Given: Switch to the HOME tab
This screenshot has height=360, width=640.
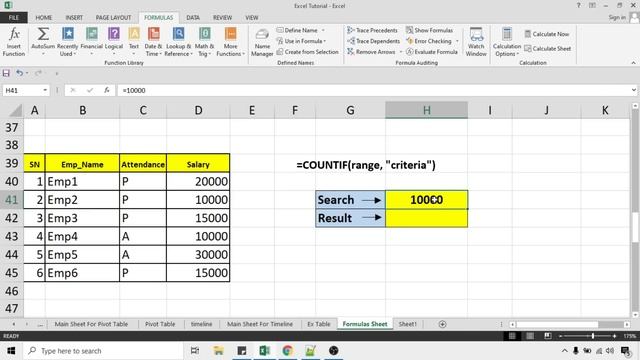Looking at the screenshot, I should pyautogui.click(x=44, y=18).
